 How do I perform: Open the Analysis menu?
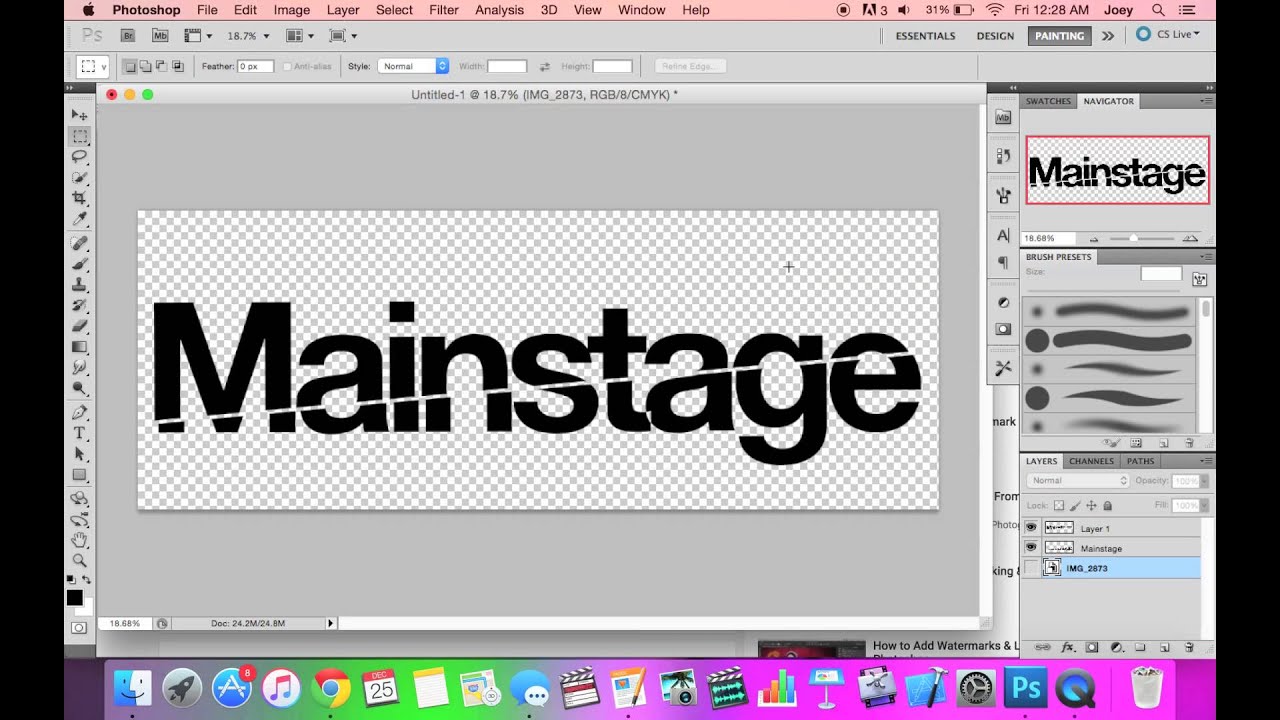click(x=499, y=10)
